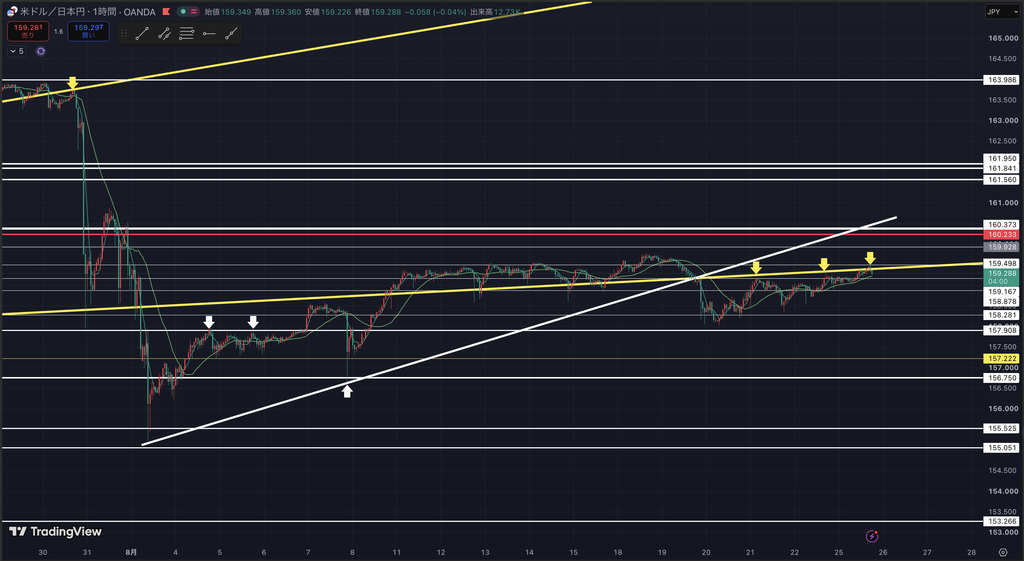
Task: Click the yellow 157.222 price label
Action: pyautogui.click(x=1002, y=359)
